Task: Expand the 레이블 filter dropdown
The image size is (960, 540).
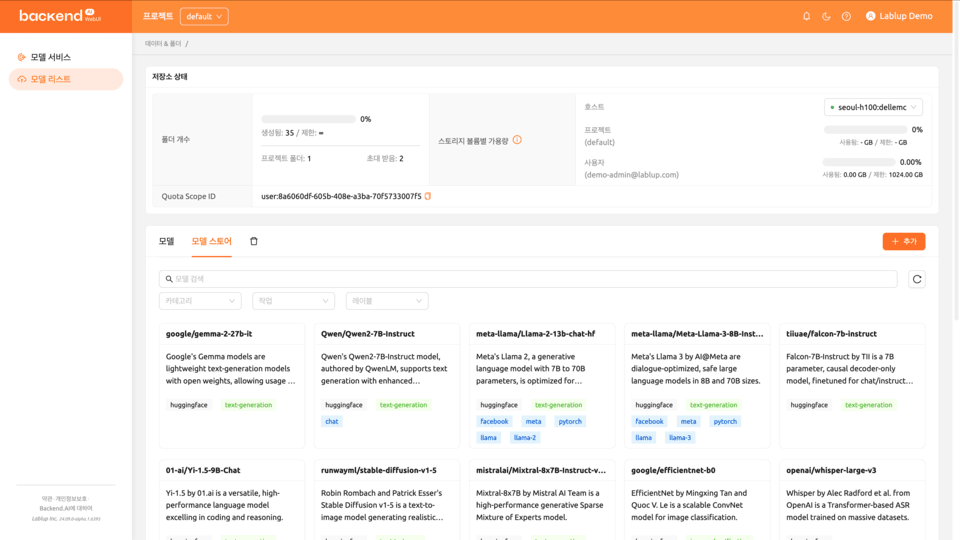Action: pos(387,301)
